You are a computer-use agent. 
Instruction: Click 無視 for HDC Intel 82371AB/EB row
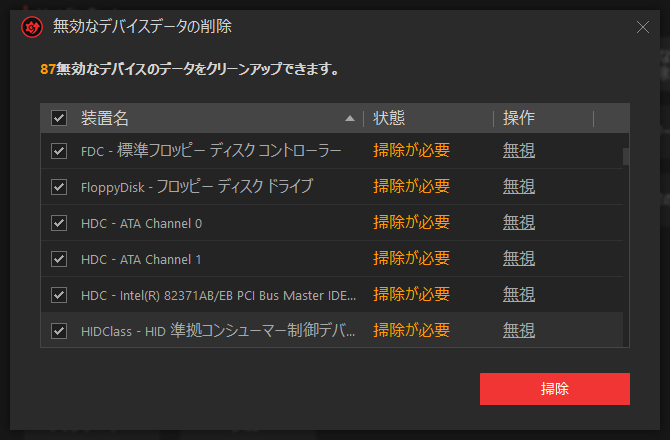coord(519,294)
